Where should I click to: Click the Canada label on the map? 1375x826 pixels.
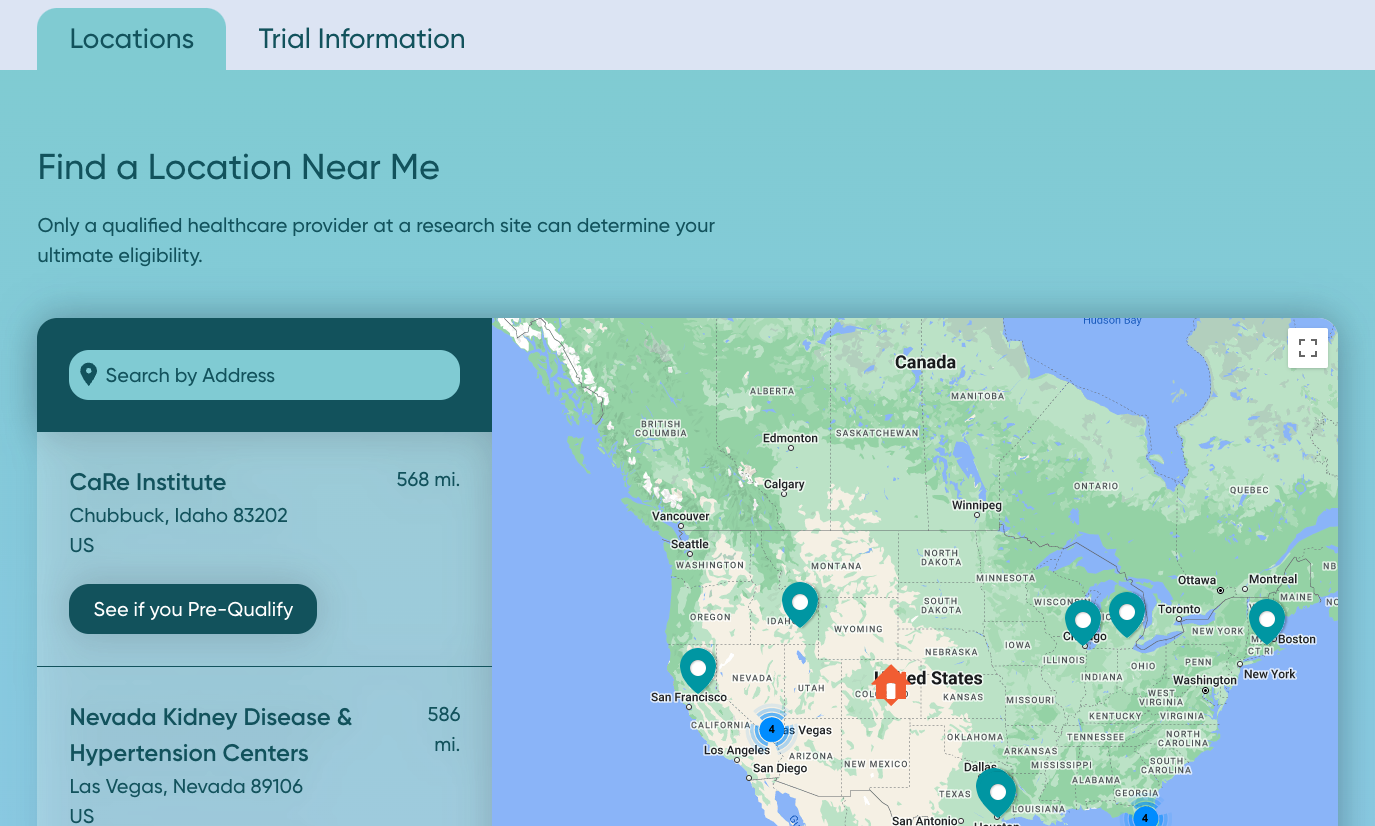tap(925, 362)
